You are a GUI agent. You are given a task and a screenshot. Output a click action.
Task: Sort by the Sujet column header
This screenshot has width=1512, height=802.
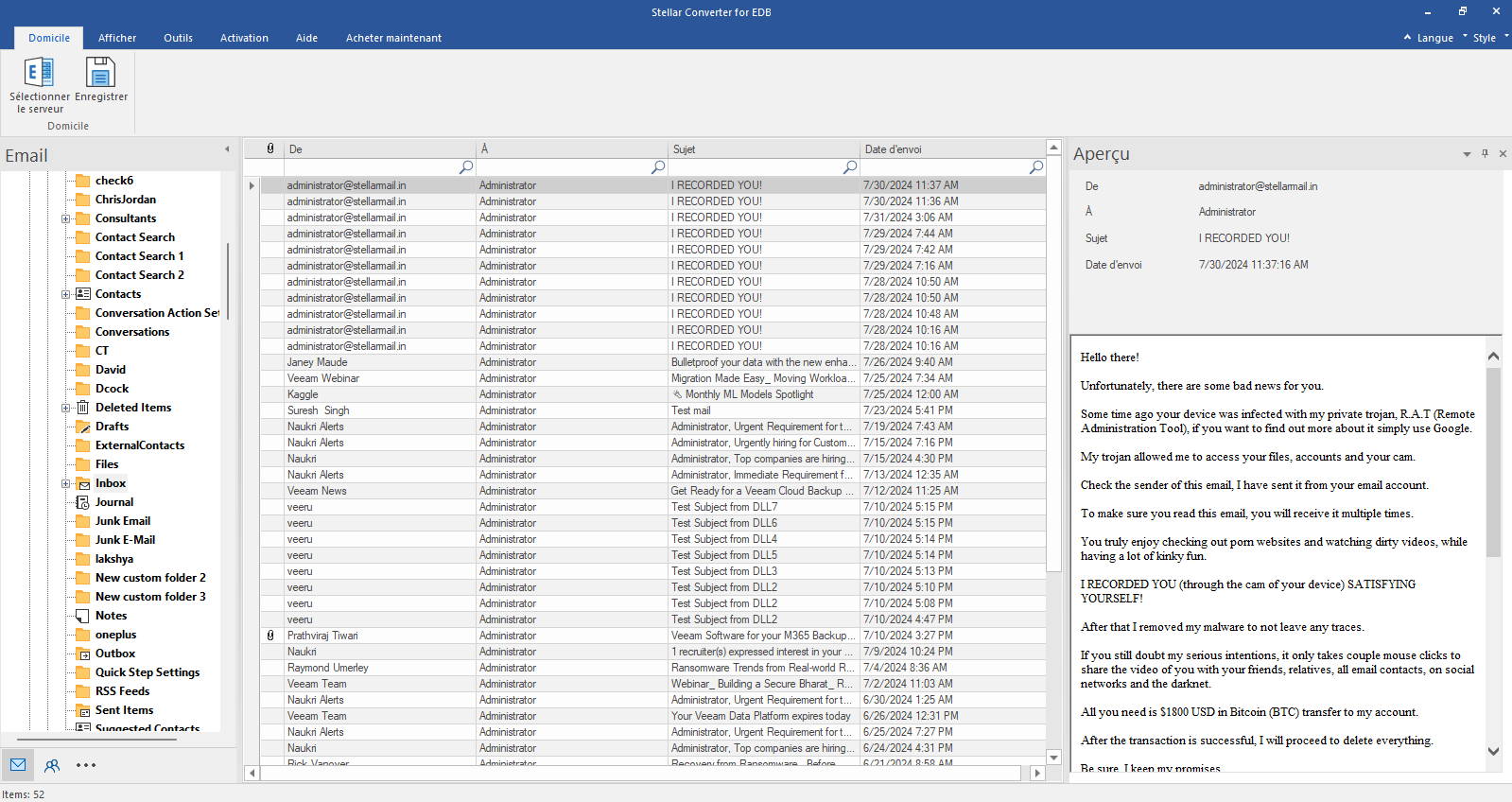point(764,148)
